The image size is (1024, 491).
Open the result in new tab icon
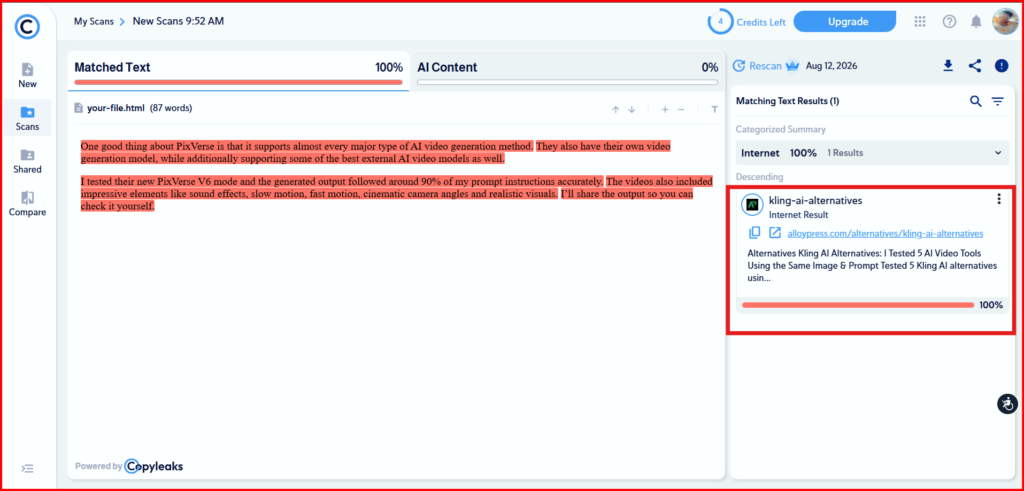775,232
